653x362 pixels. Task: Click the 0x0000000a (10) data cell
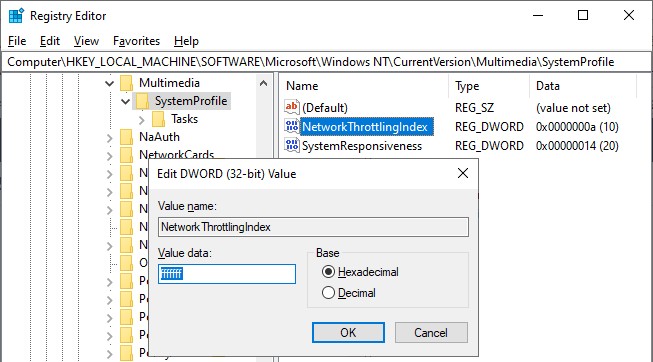pos(577,127)
